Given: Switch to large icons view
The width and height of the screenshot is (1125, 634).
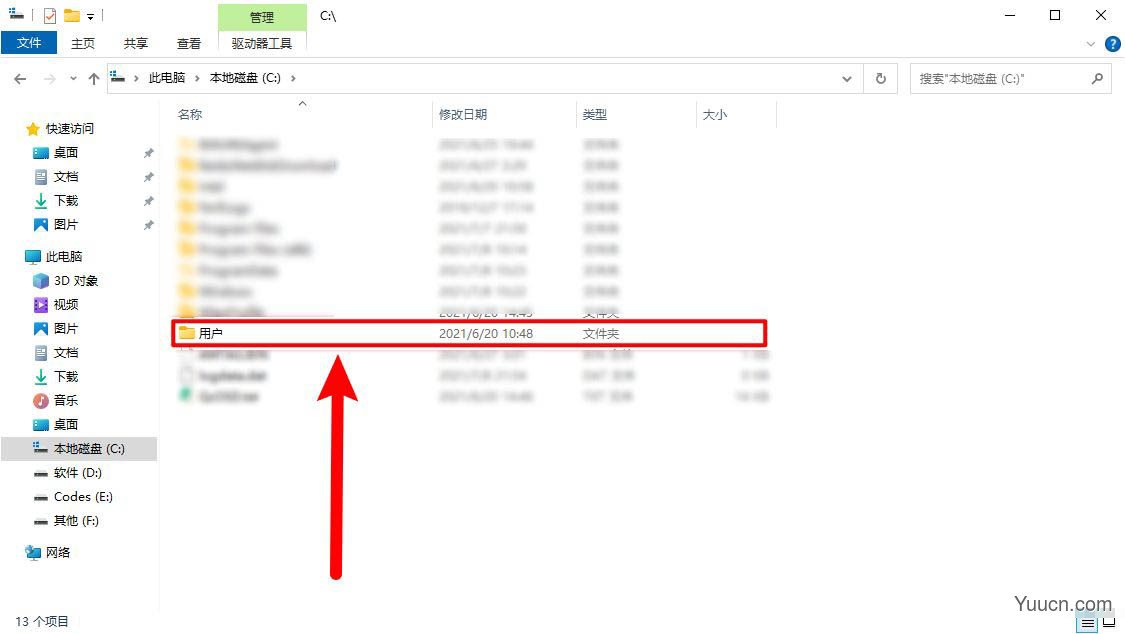Looking at the screenshot, I should [x=1109, y=623].
